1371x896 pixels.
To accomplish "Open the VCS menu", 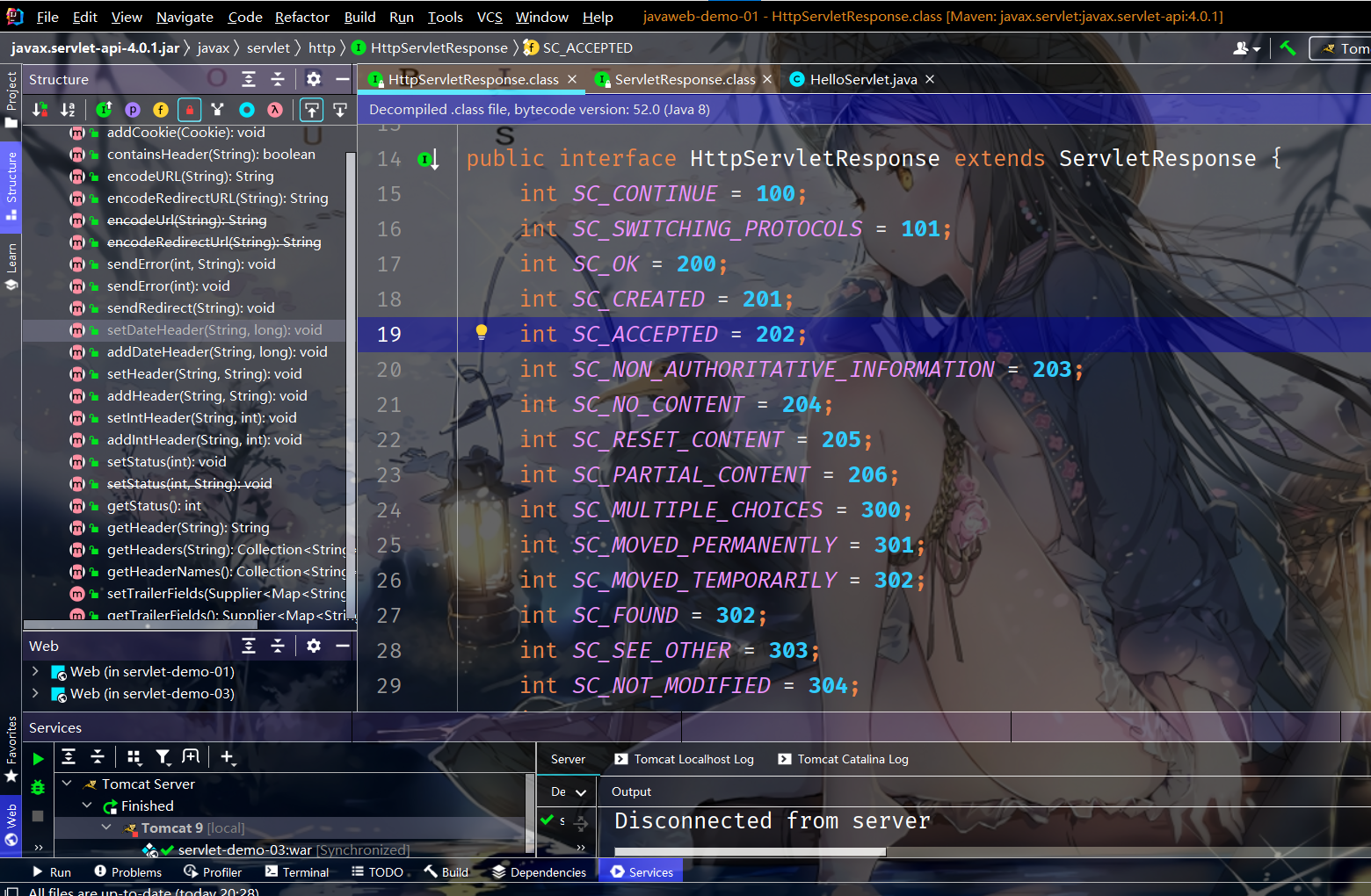I will [490, 17].
